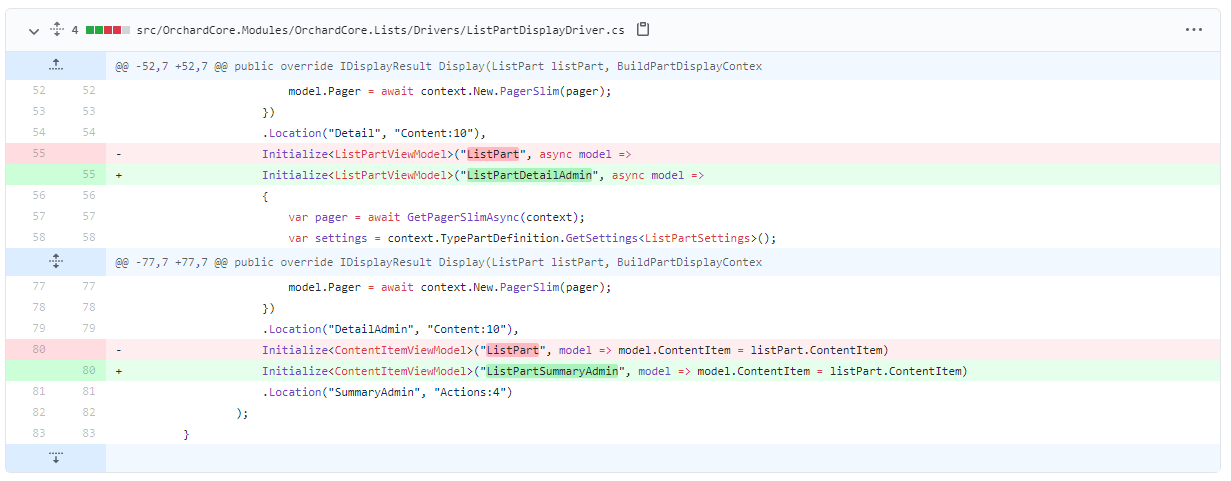Select line number 56 in left column

click(x=39, y=196)
